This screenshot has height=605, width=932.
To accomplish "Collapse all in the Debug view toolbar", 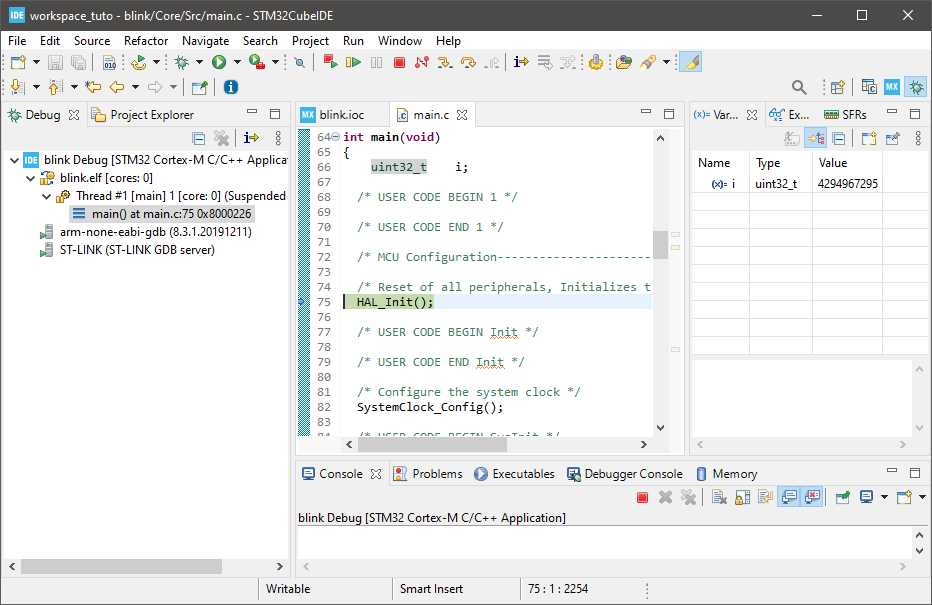I will click(x=199, y=138).
